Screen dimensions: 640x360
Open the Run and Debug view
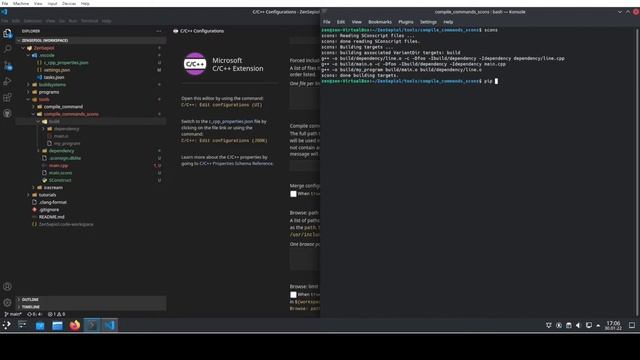click(7, 81)
